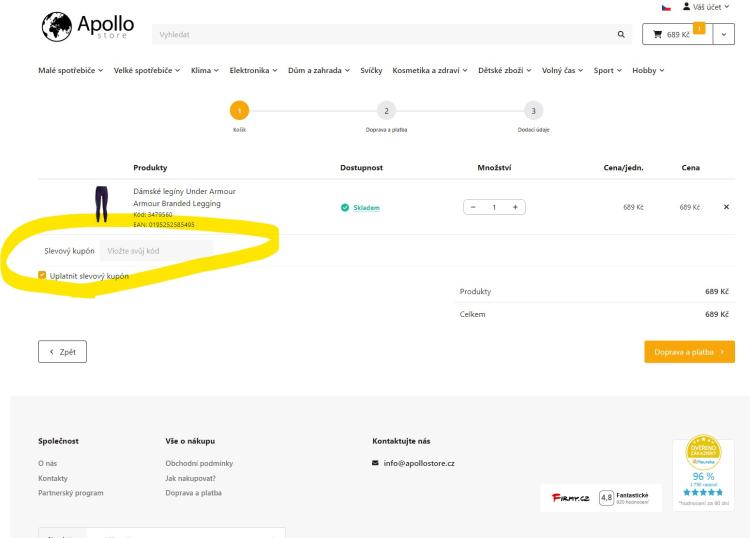Open Kontakty footer link
Viewport: 750px width, 538px height.
point(53,478)
